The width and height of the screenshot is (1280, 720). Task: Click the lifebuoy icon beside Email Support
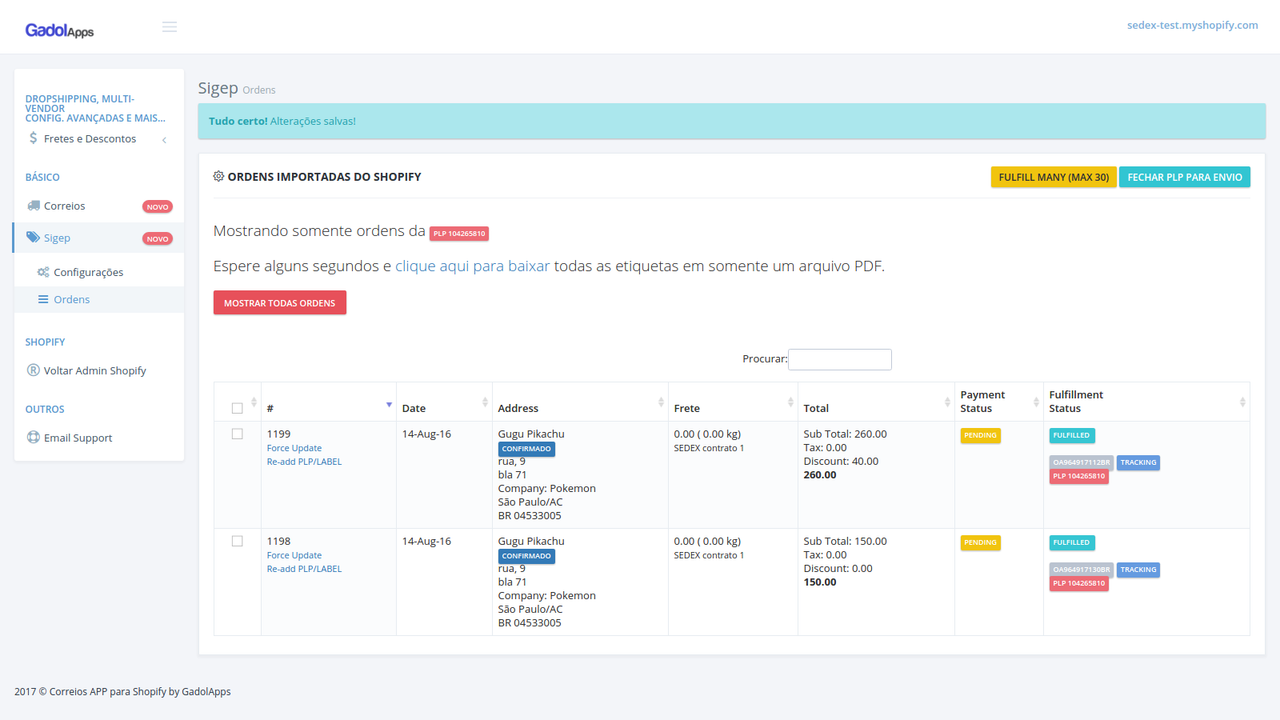pos(34,438)
